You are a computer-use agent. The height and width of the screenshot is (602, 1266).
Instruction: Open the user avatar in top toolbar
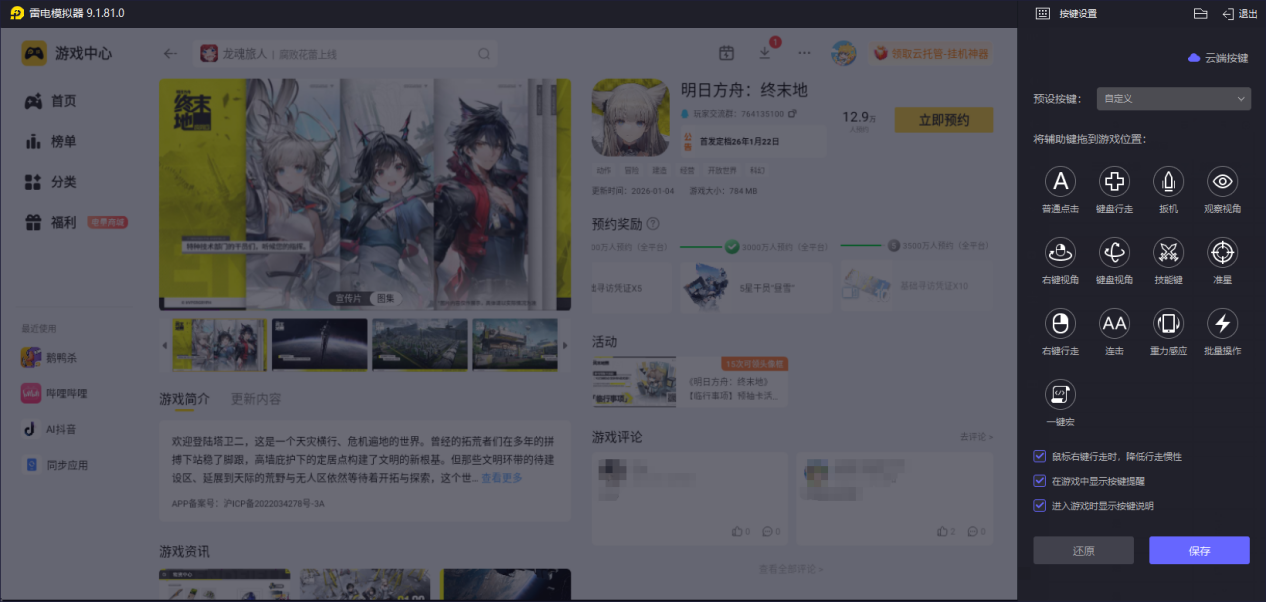click(x=844, y=53)
